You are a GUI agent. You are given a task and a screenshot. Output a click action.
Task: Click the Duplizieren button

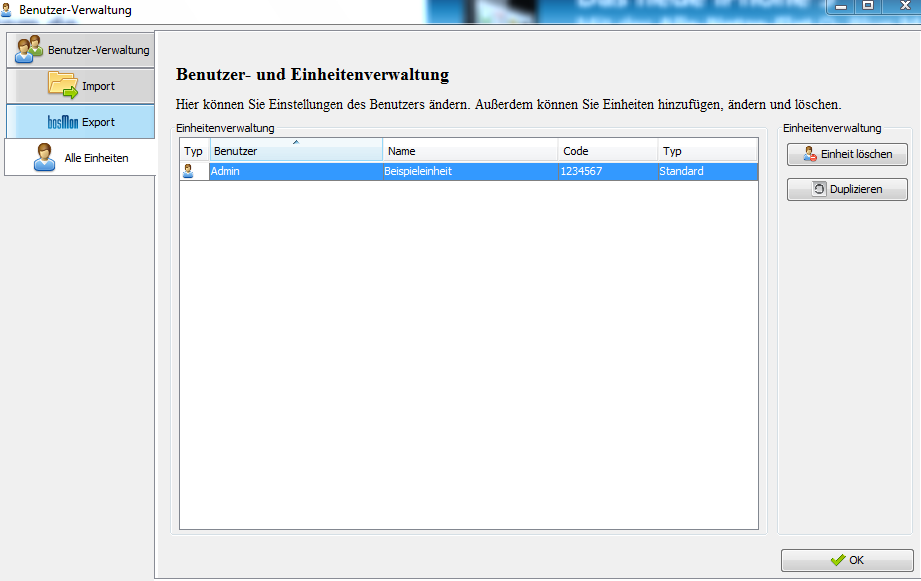click(x=847, y=189)
